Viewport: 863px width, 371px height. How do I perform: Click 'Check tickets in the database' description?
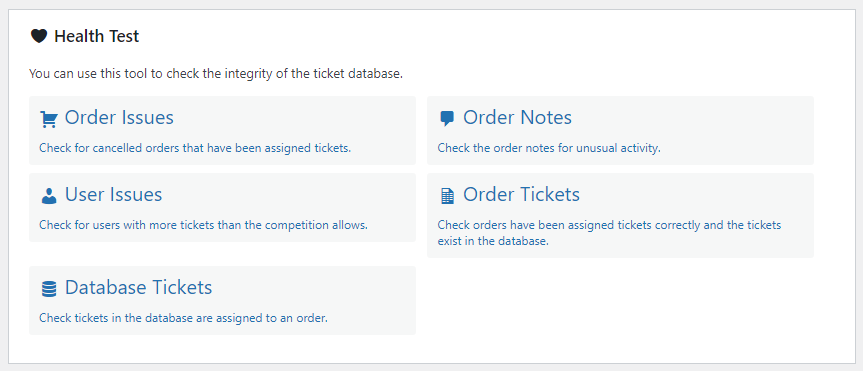point(183,318)
